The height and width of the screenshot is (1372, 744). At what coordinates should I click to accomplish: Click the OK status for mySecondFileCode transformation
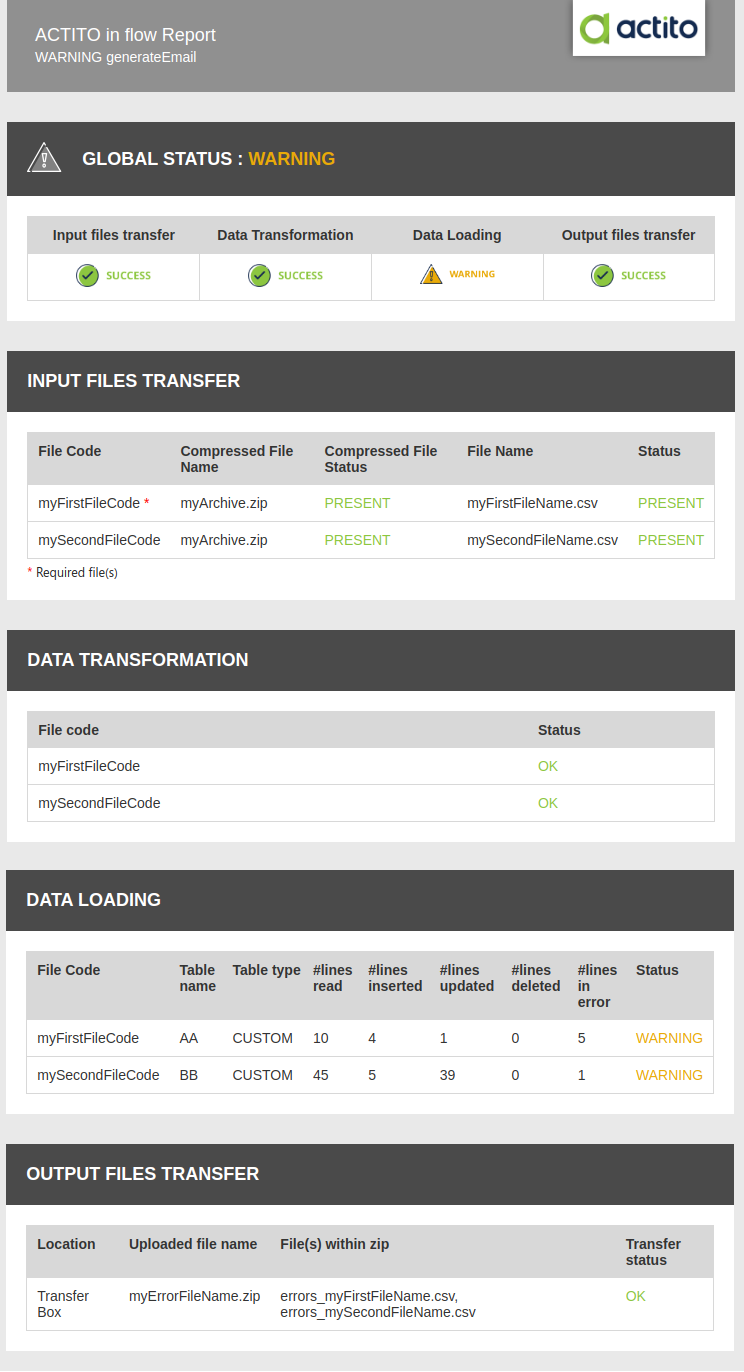point(548,803)
